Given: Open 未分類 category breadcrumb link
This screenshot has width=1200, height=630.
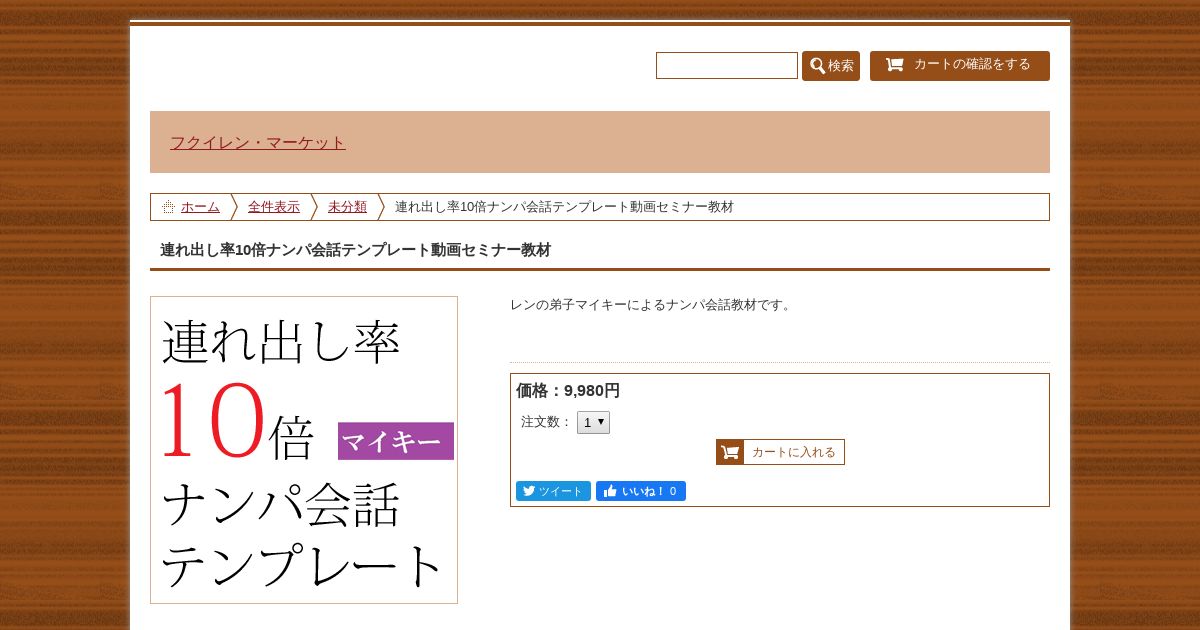Looking at the screenshot, I should 347,207.
